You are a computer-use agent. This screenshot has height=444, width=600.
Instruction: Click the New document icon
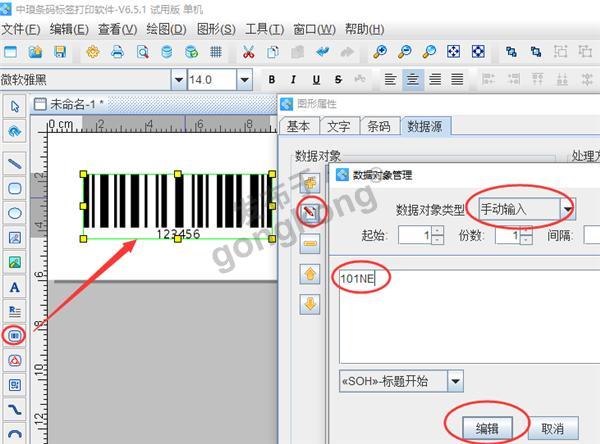10,51
